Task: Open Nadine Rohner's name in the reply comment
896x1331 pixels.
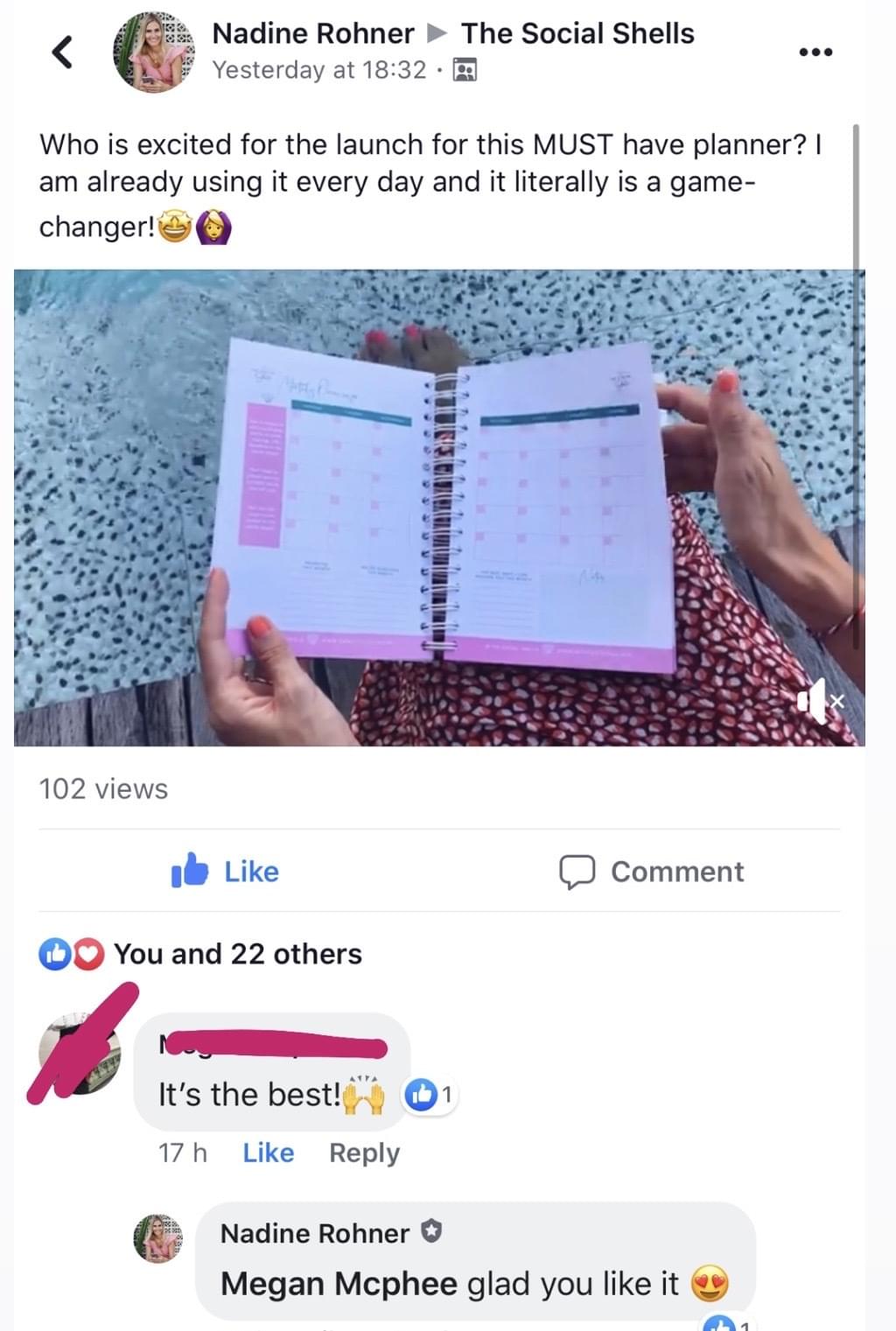Action: pyautogui.click(x=315, y=1233)
